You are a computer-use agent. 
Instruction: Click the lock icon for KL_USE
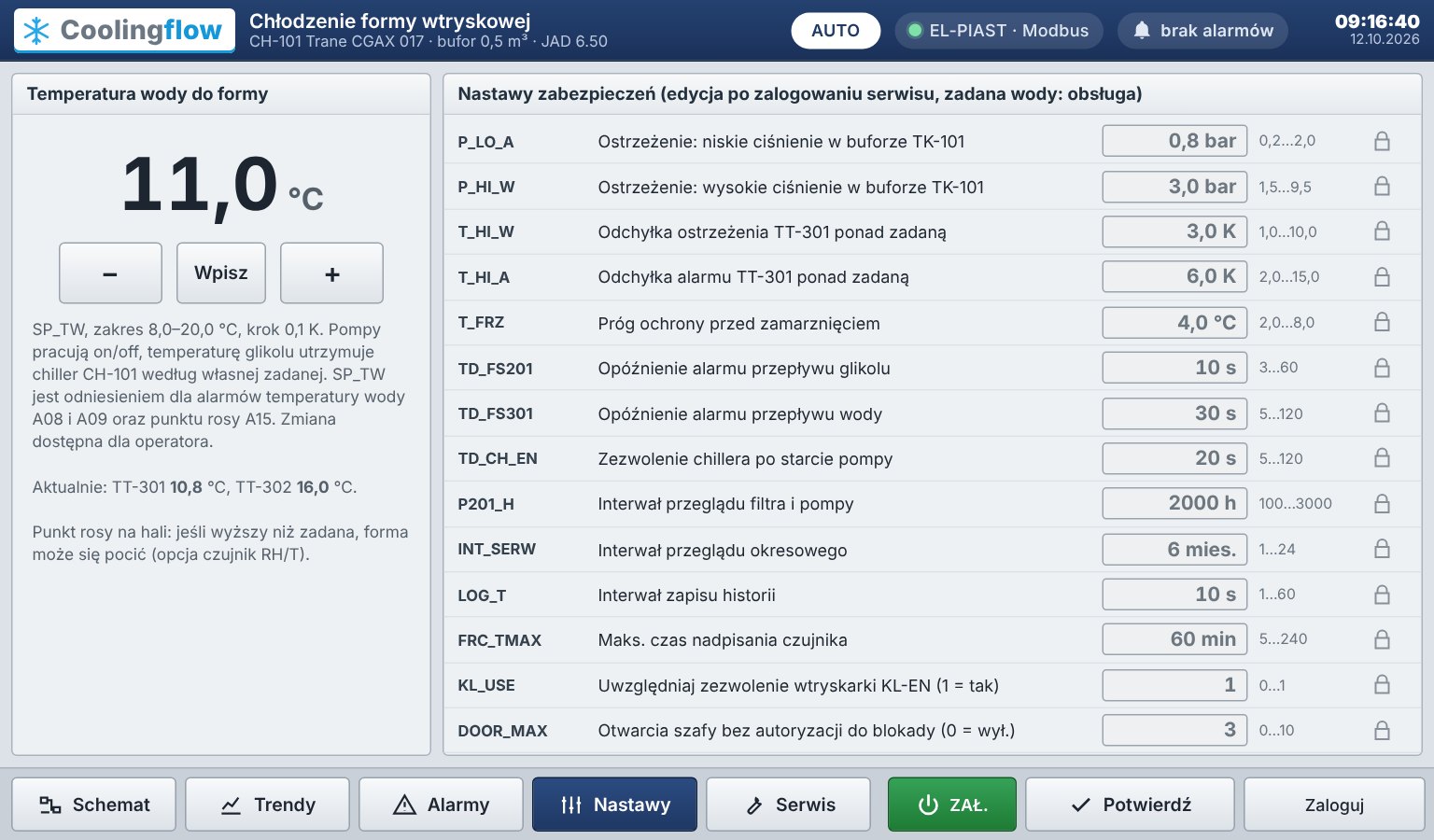(1382, 685)
